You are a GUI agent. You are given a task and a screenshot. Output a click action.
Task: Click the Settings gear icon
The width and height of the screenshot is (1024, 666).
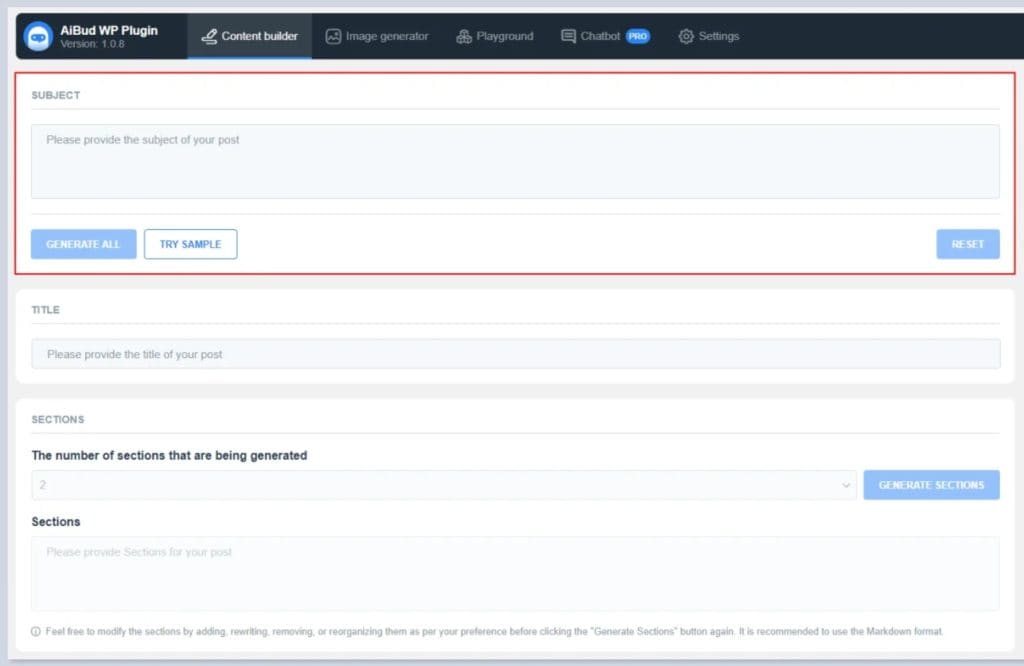[x=686, y=37]
